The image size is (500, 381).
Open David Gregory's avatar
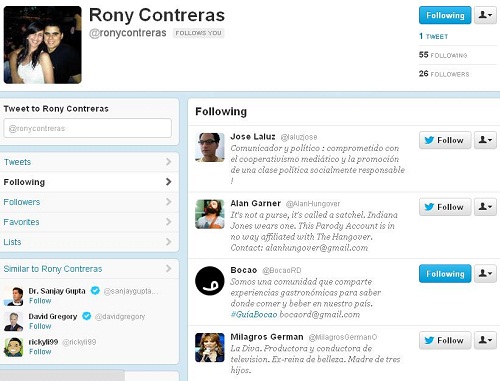click(x=13, y=321)
